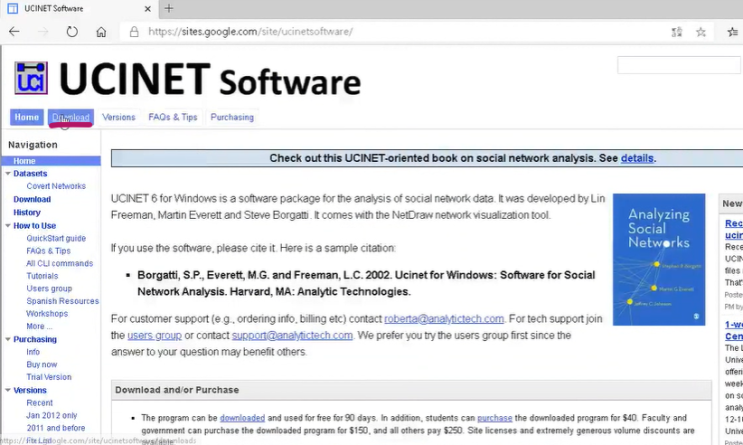Click the Download and/or Purchase heading
Screen dimensions: 743x445
177,390
